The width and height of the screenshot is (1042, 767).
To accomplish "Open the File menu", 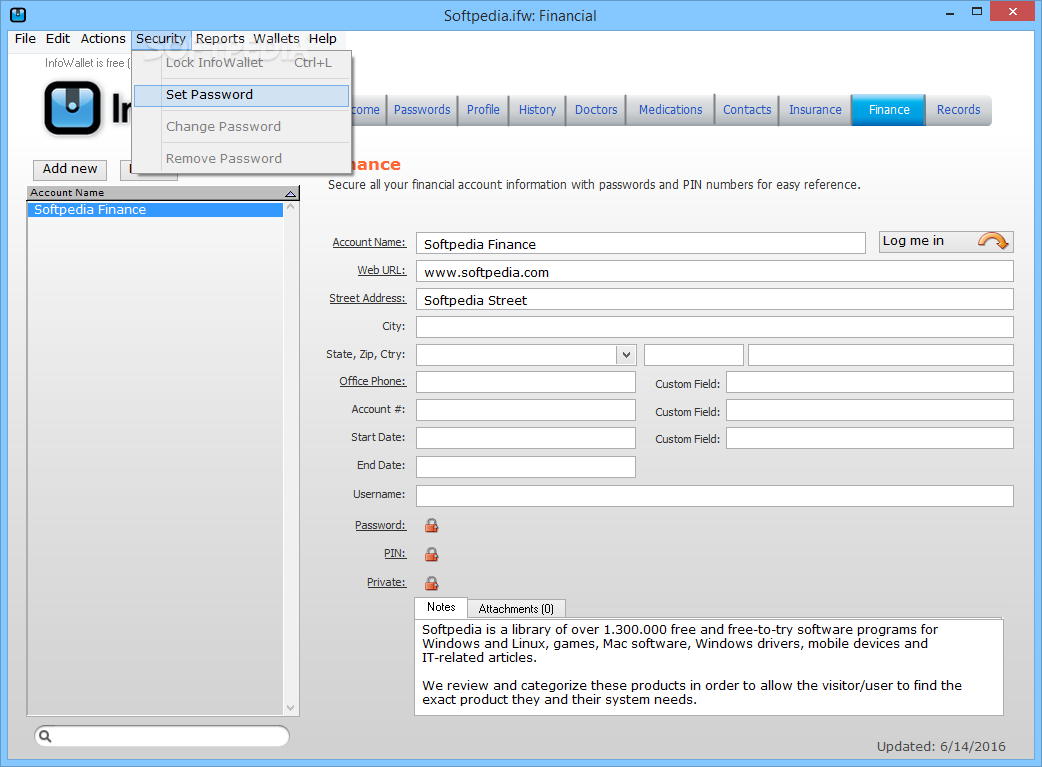I will [x=25, y=39].
